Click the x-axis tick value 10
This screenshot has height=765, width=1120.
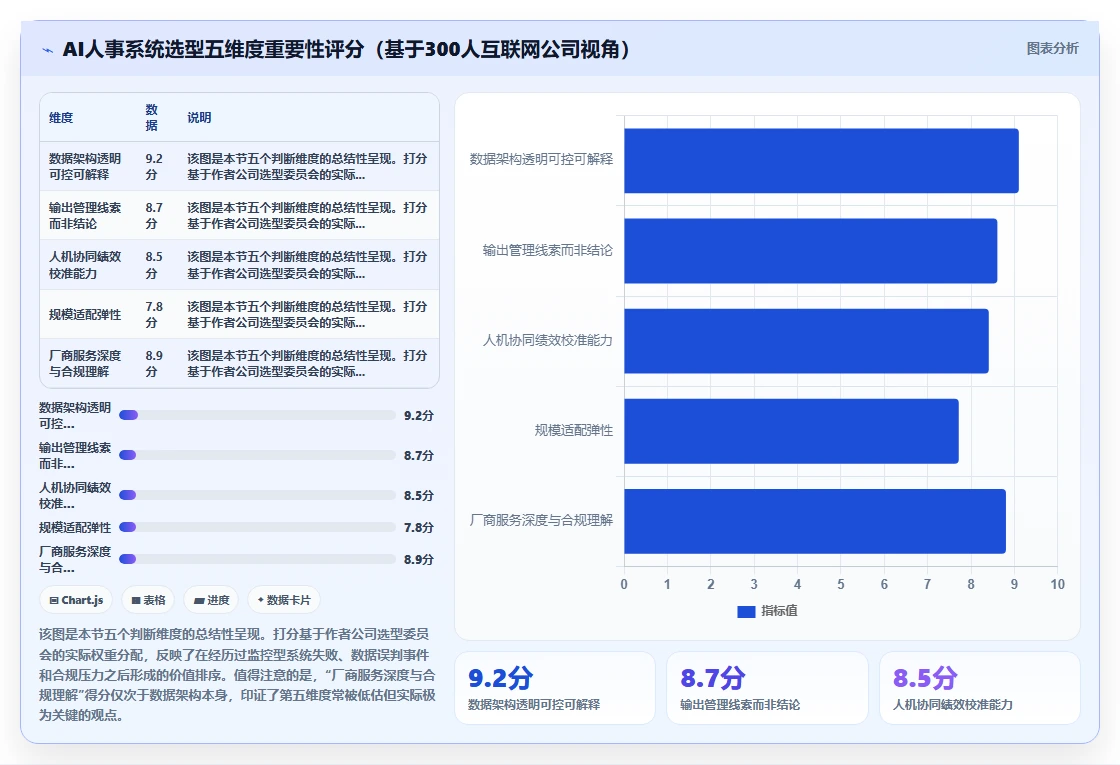(x=1057, y=584)
